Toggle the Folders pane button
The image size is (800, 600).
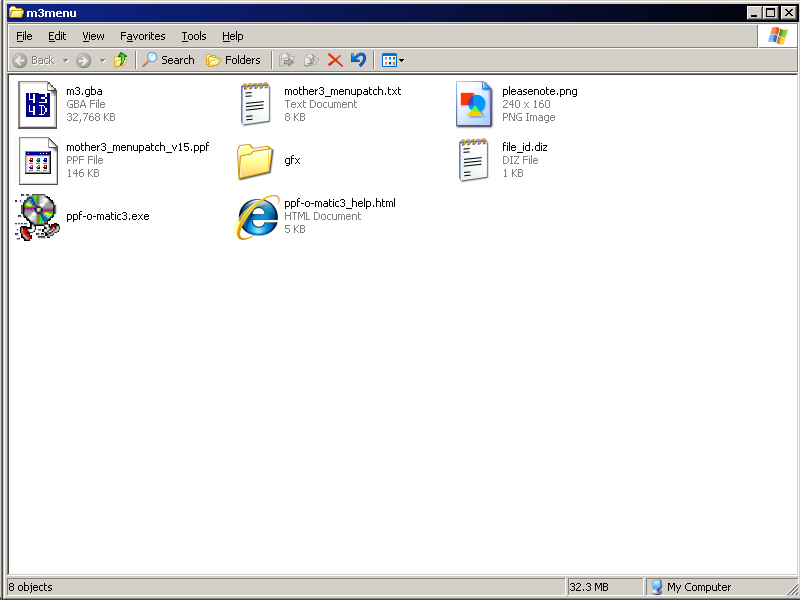click(x=233, y=60)
